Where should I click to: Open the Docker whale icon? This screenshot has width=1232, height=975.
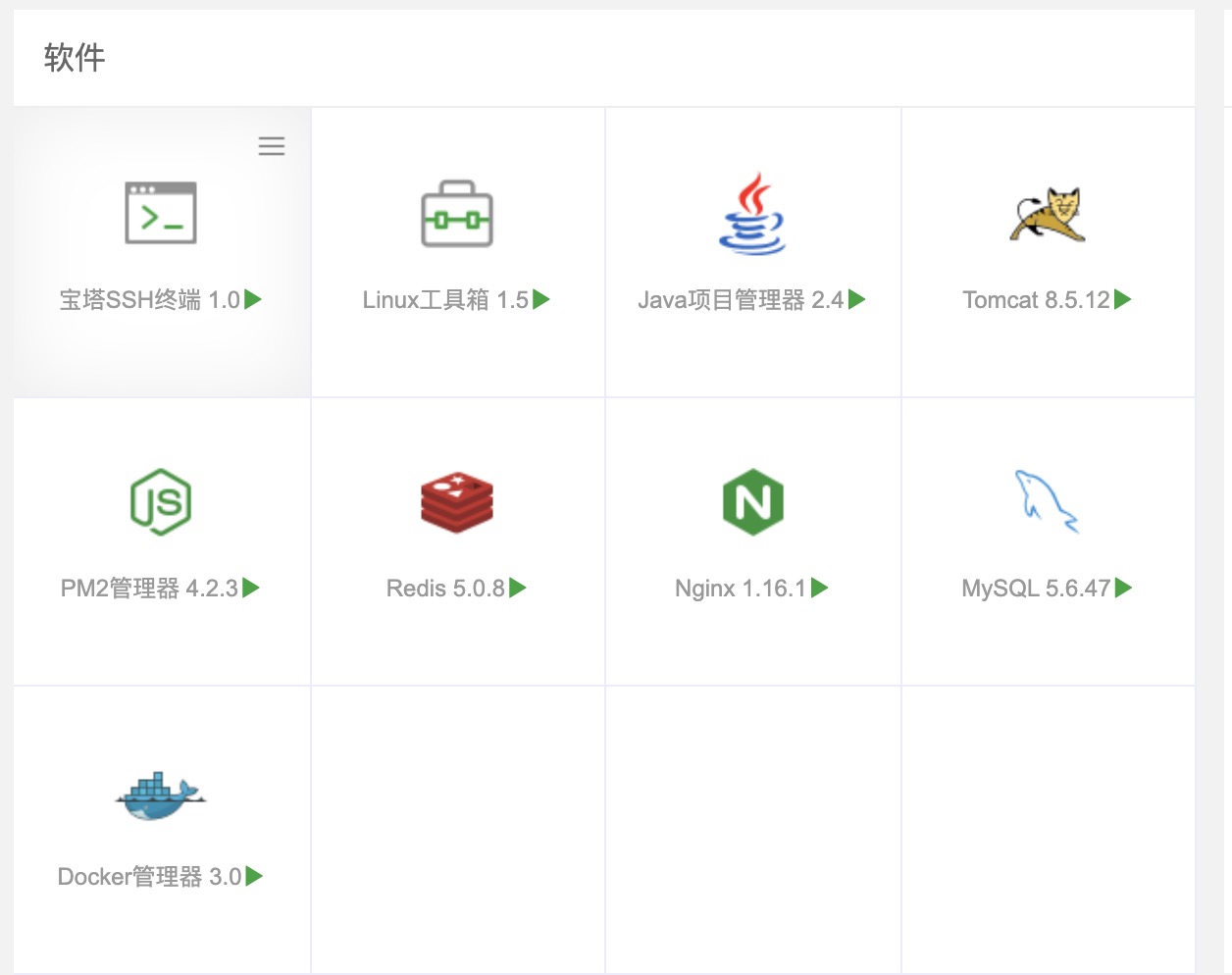(160, 795)
